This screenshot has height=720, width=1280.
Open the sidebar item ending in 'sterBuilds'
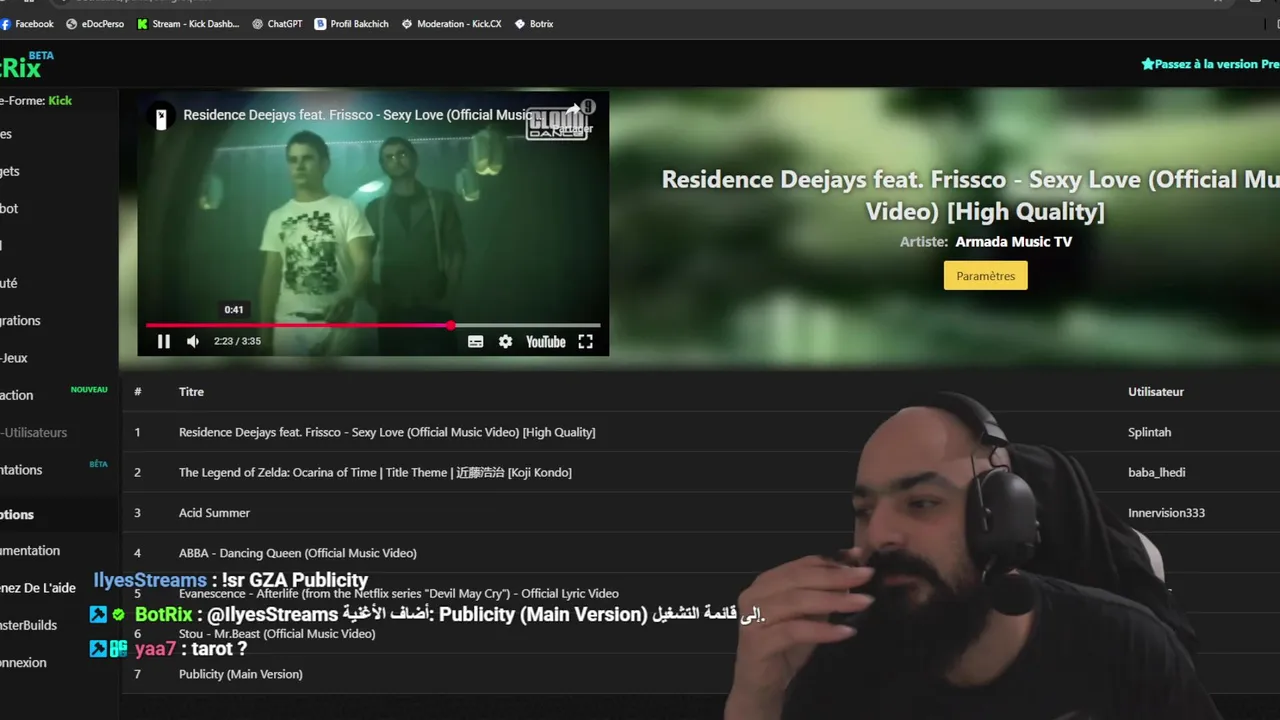click(28, 625)
